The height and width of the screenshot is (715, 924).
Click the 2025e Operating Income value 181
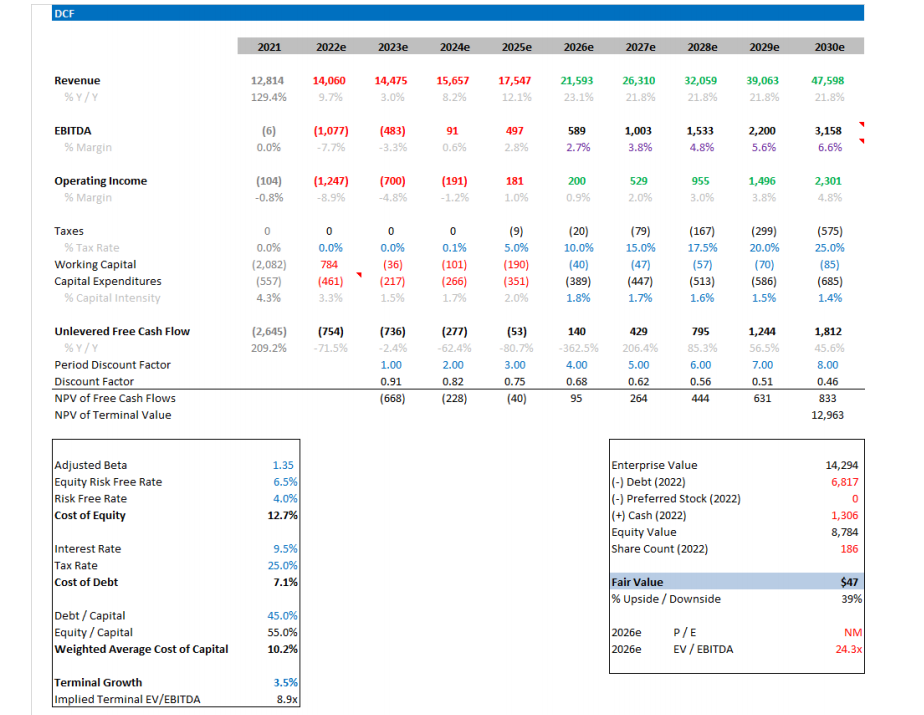pos(516,181)
